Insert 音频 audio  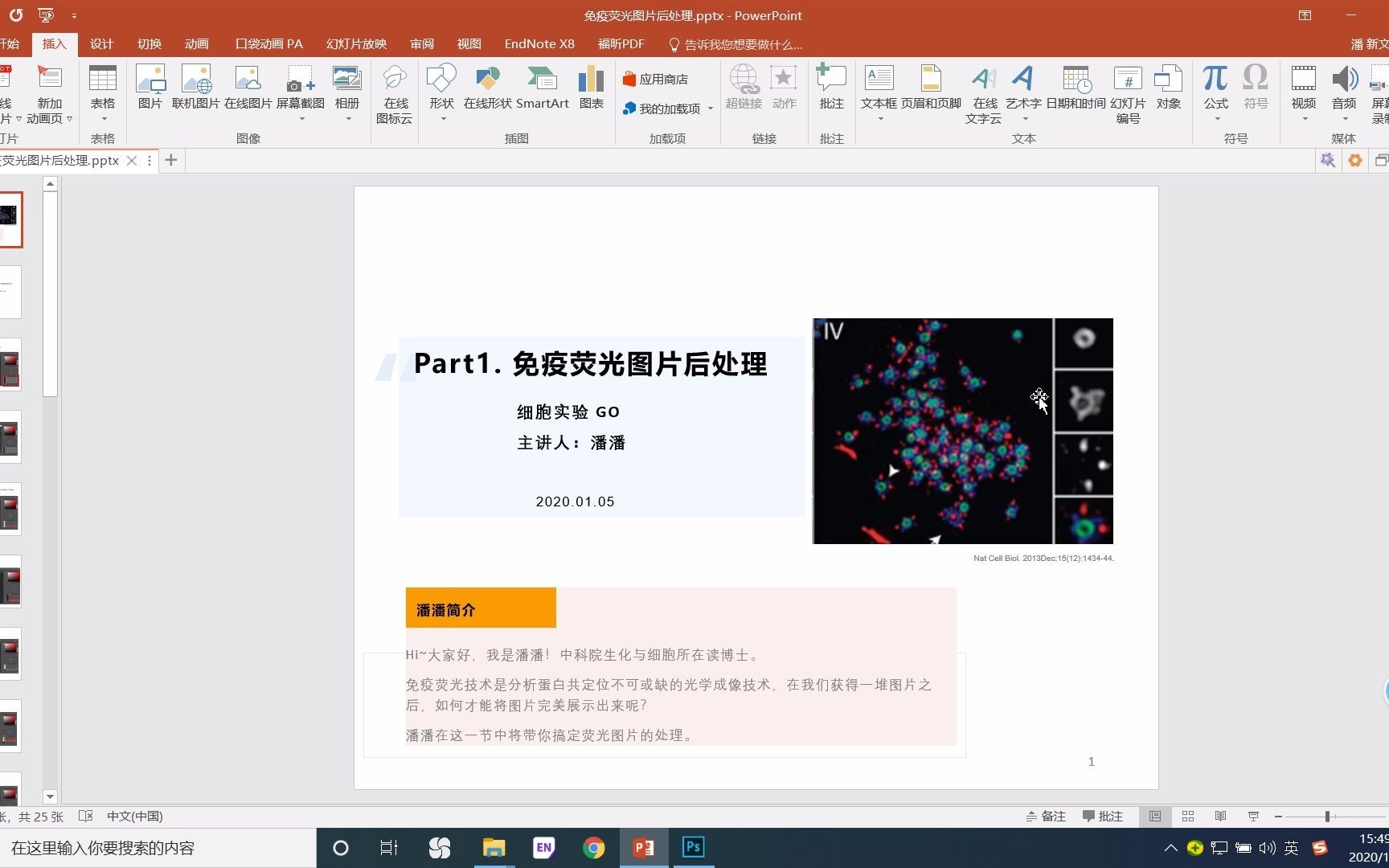click(x=1344, y=87)
